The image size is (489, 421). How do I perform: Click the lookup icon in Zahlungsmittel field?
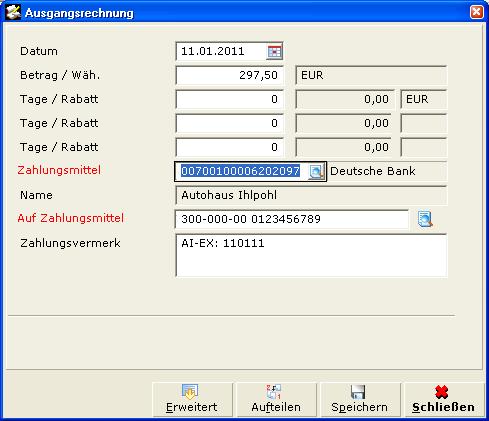click(x=316, y=172)
